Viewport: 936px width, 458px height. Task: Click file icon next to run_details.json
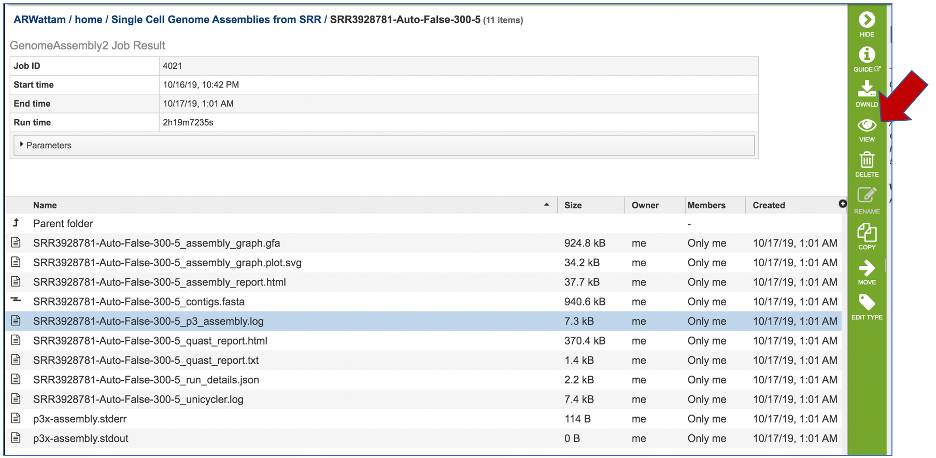pyautogui.click(x=16, y=379)
